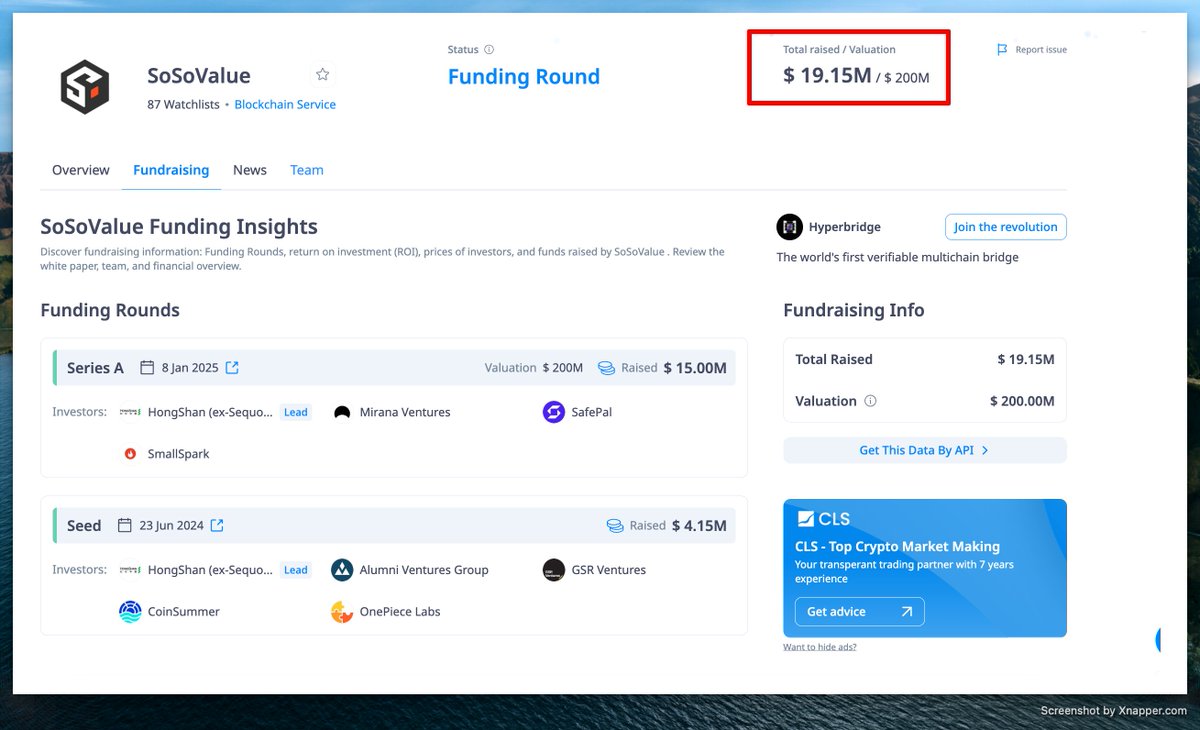Click the Valuation info icon in Fundraising Info
The width and height of the screenshot is (1200, 730).
870,401
